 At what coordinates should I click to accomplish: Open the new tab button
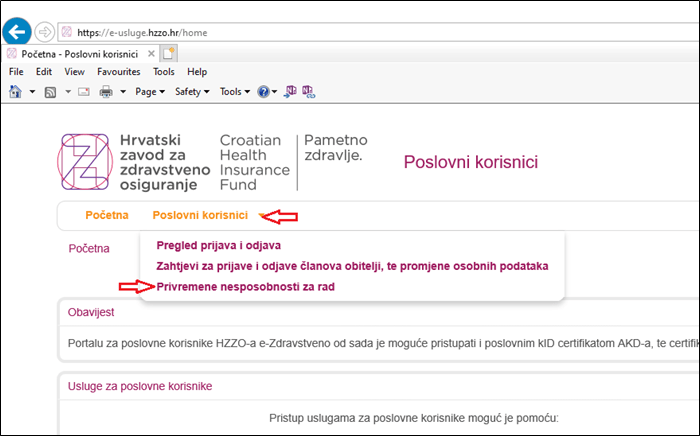point(169,53)
